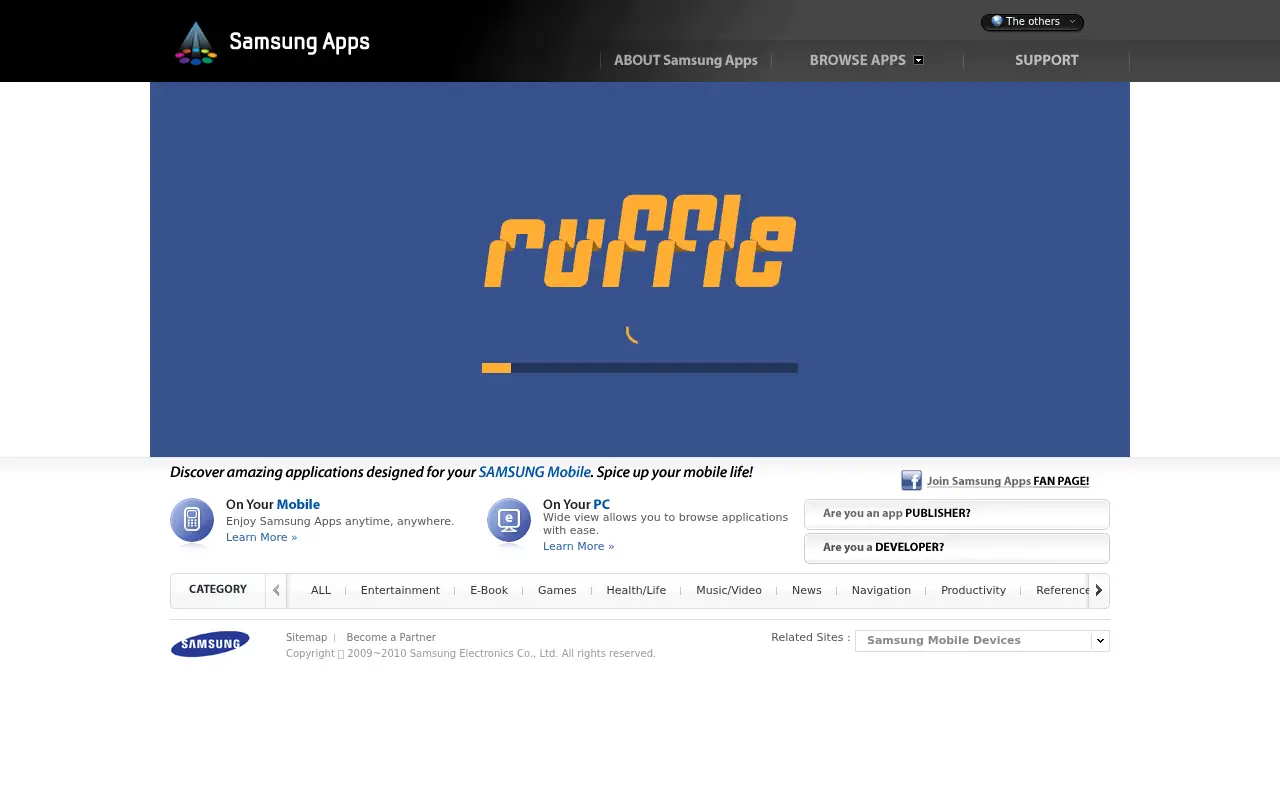Click the On Your PC monitor icon
The height and width of the screenshot is (800, 1280).
tap(509, 521)
